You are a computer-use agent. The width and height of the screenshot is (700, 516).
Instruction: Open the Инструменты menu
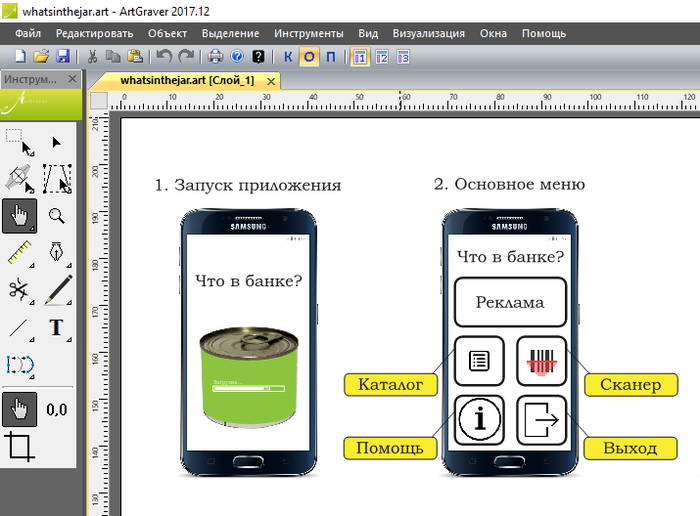coord(309,33)
